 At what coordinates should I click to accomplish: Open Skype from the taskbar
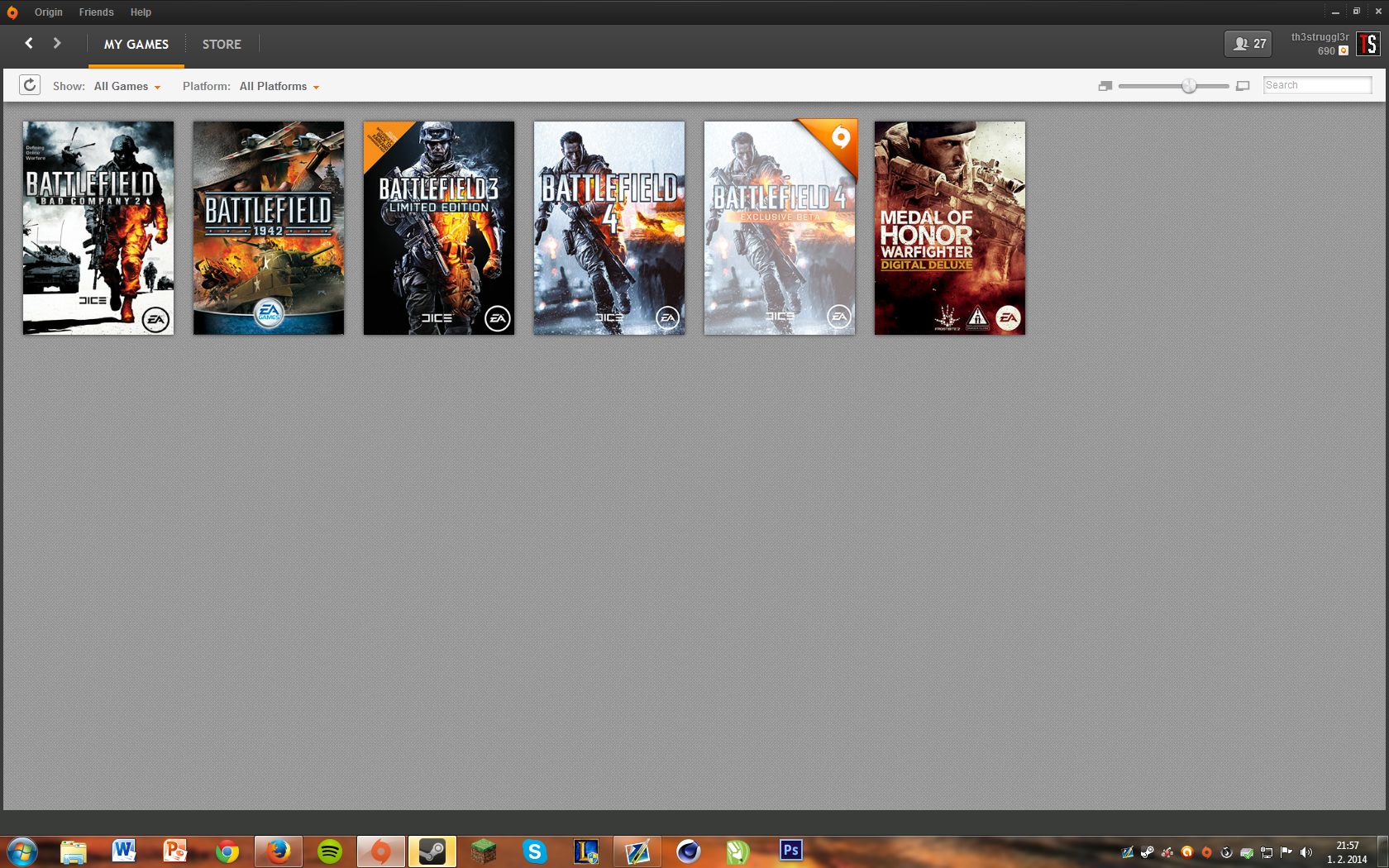tap(535, 851)
